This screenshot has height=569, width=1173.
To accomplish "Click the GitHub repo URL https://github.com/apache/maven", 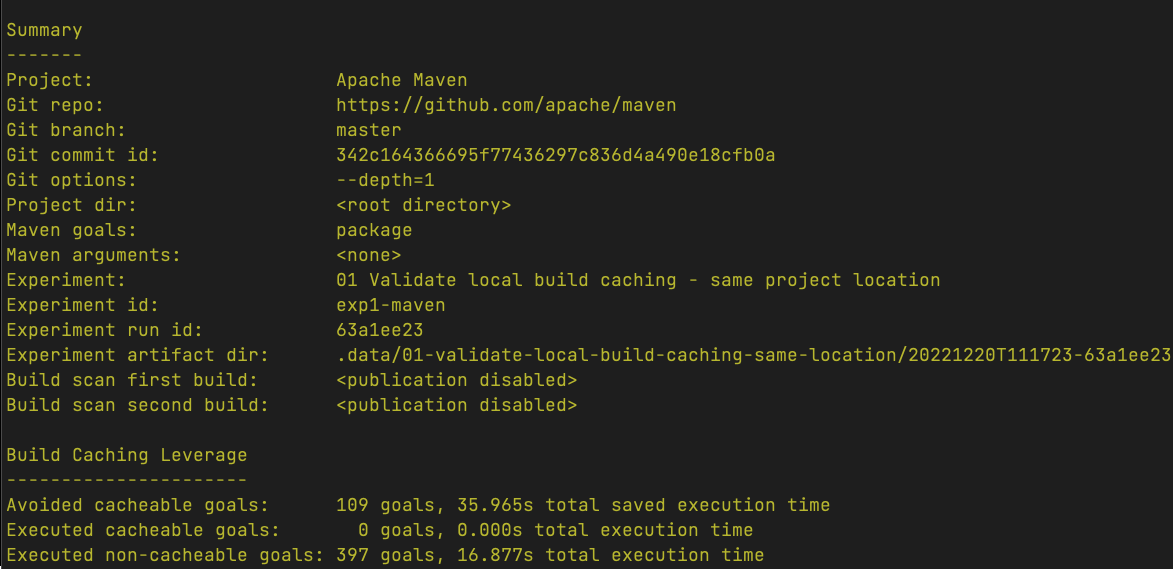I will (x=506, y=105).
